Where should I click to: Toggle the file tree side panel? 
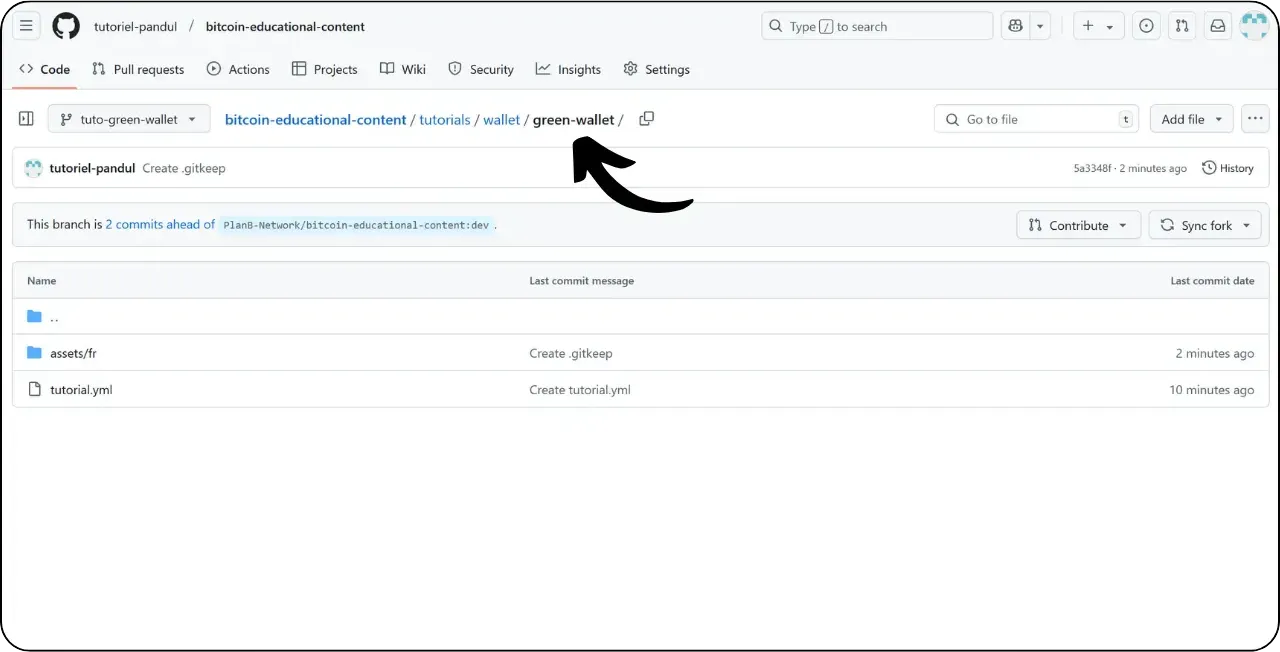tap(25, 118)
